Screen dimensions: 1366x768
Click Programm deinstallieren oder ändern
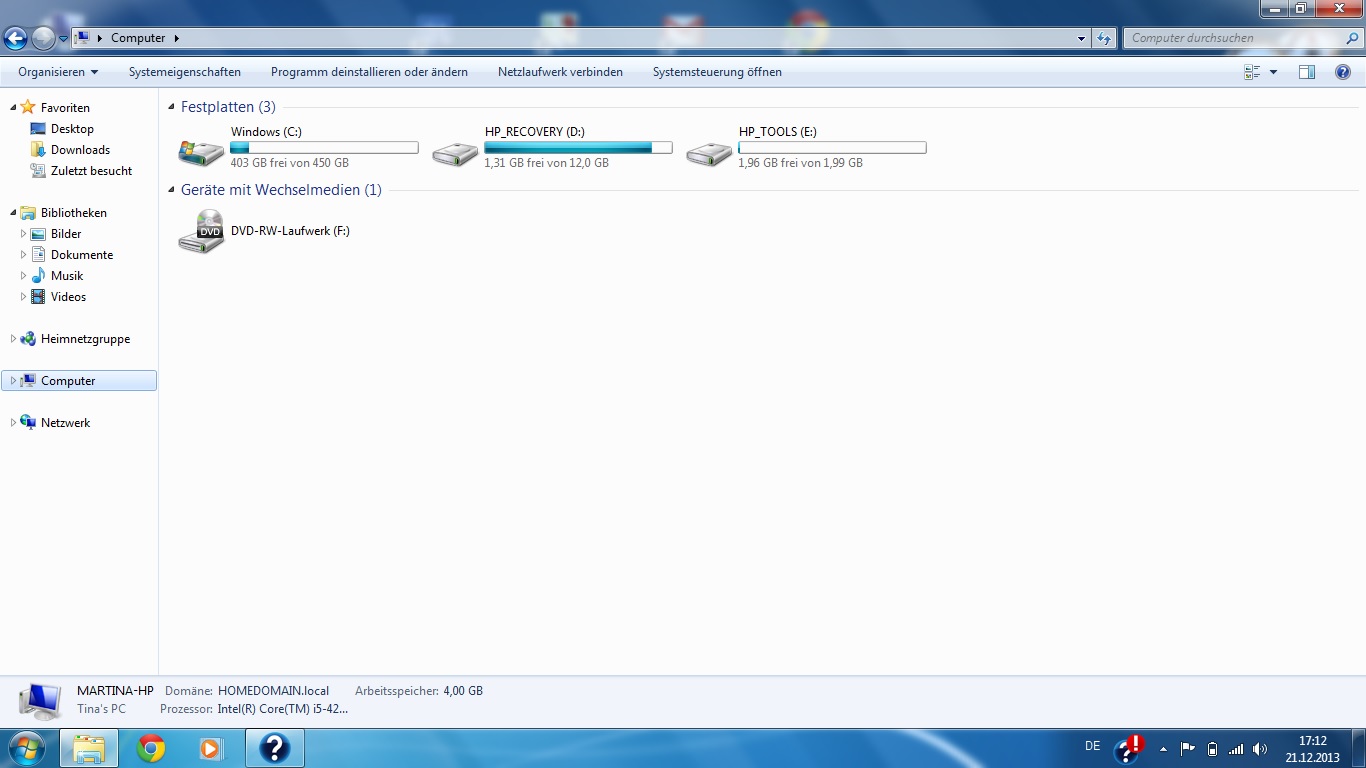tap(369, 72)
